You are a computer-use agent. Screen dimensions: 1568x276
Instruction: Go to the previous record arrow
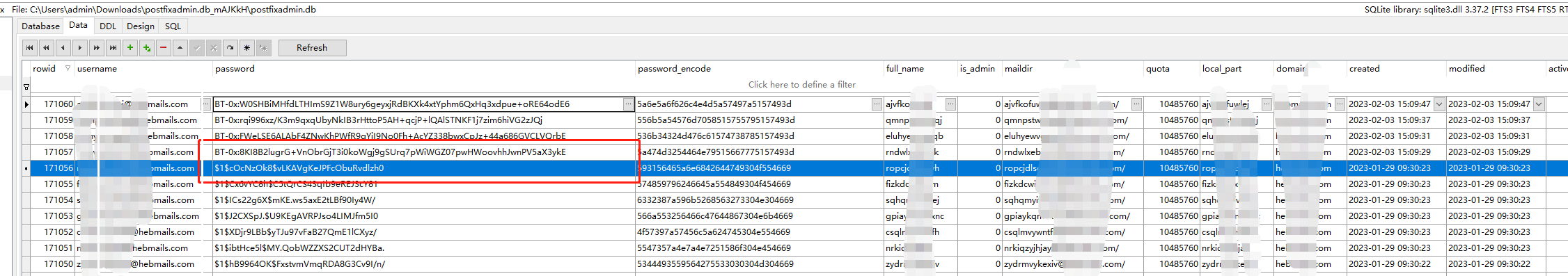tap(63, 48)
